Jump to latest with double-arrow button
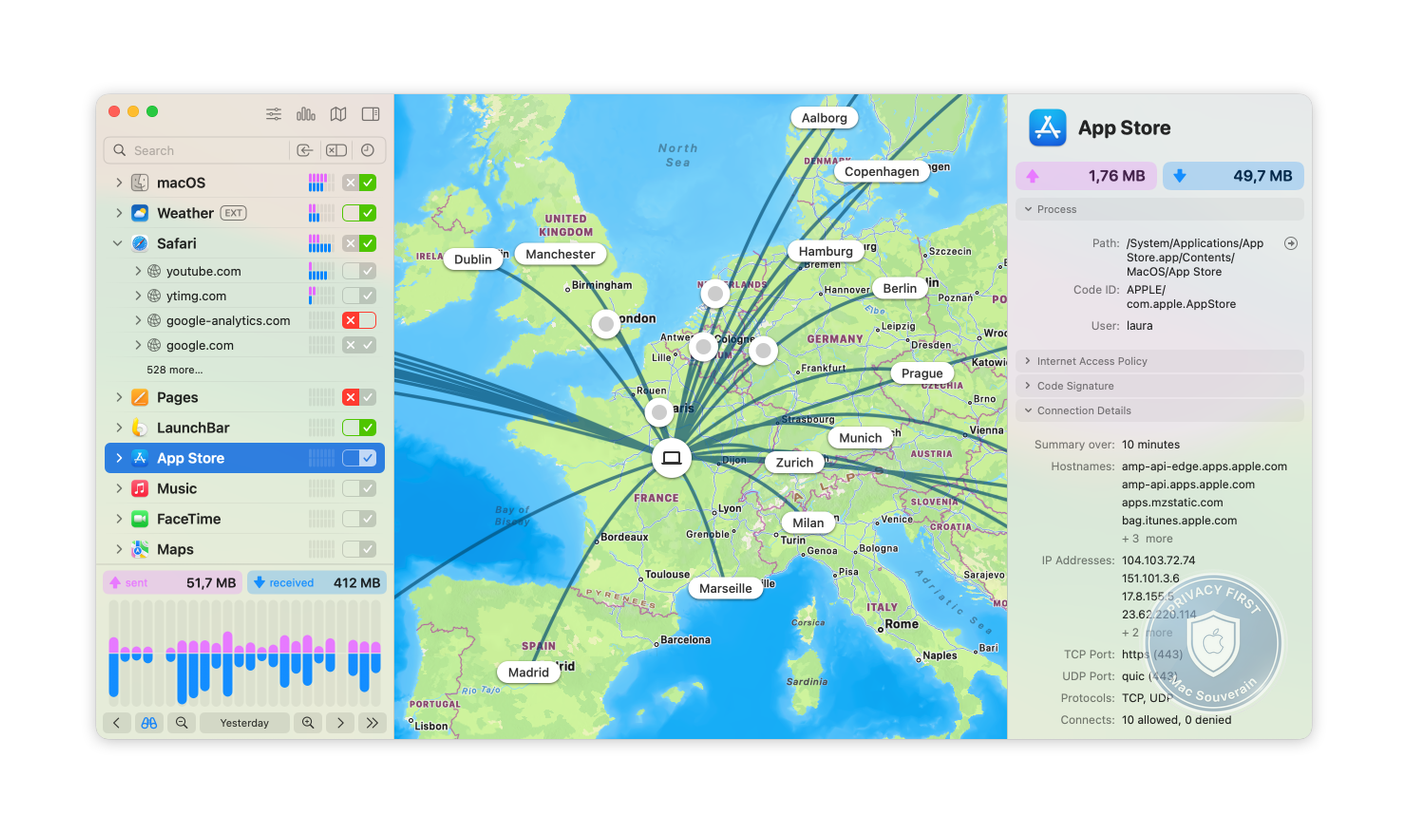The height and width of the screenshot is (838, 1408). click(372, 723)
